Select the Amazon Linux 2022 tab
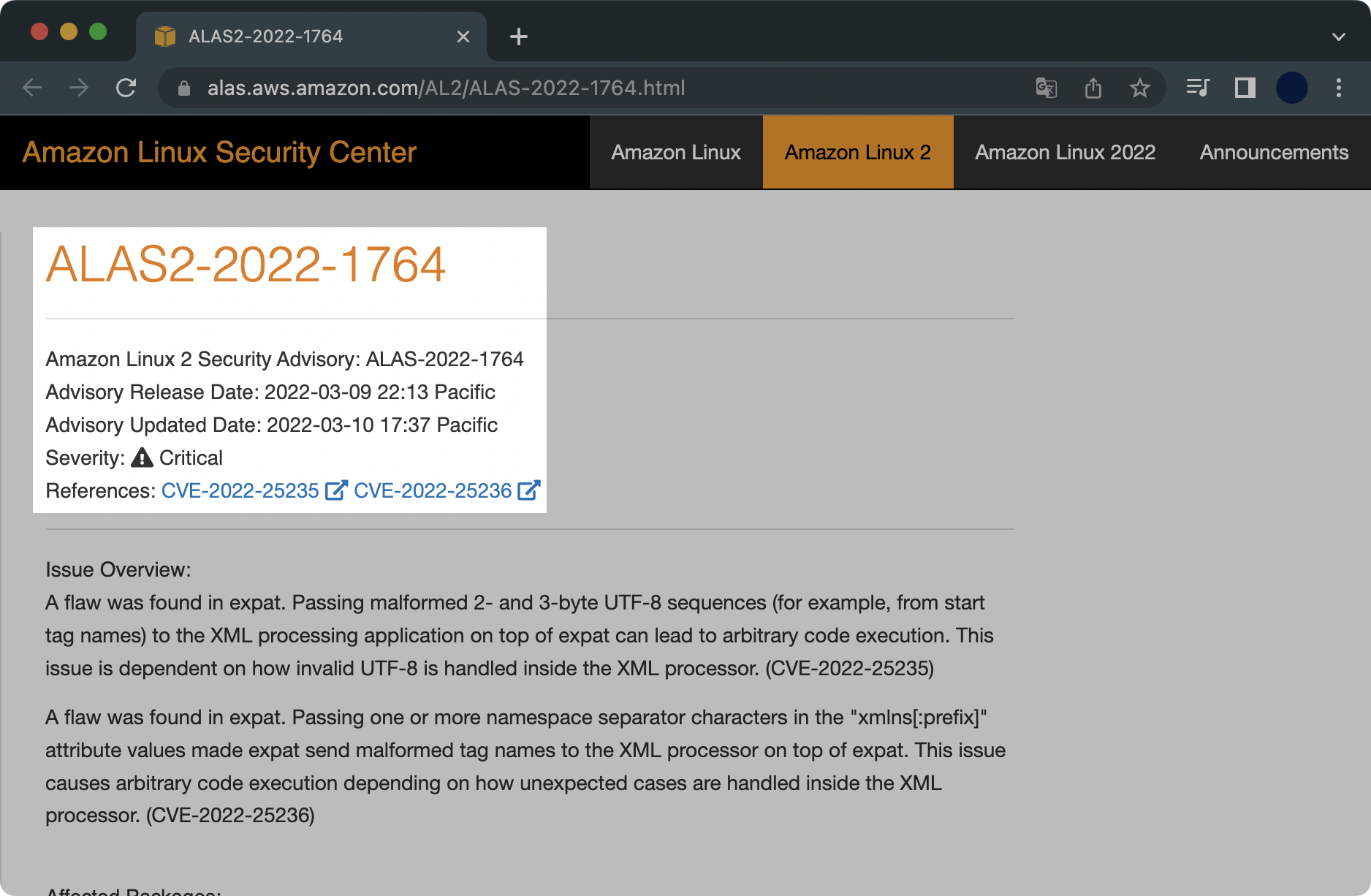Screen dimensions: 1371x896 click(1065, 152)
